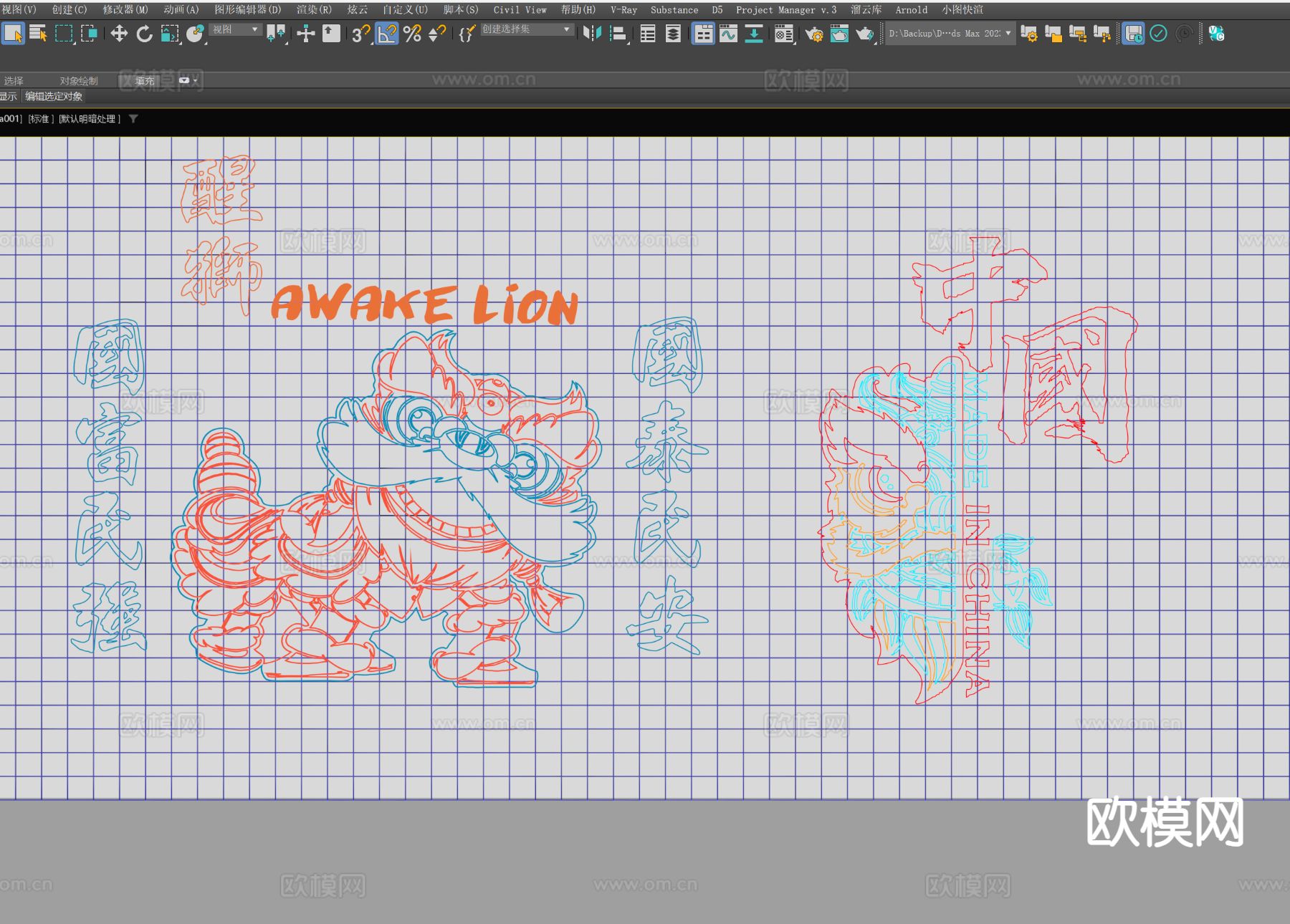Click the project folder structure icon
1290x924 pixels.
click(1078, 34)
